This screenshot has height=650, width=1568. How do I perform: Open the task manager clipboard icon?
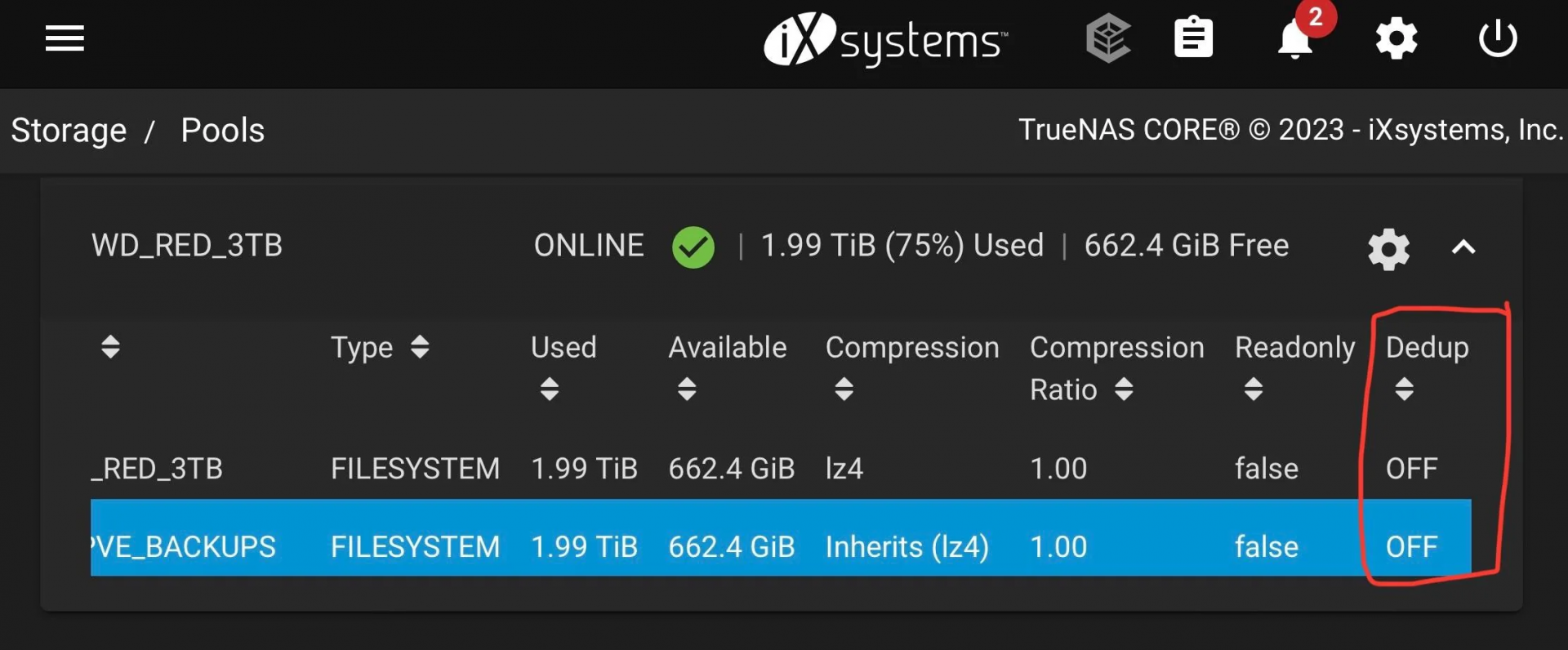point(1193,38)
